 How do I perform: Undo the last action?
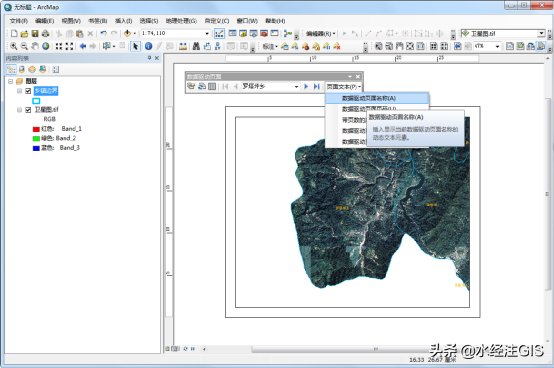pos(103,34)
